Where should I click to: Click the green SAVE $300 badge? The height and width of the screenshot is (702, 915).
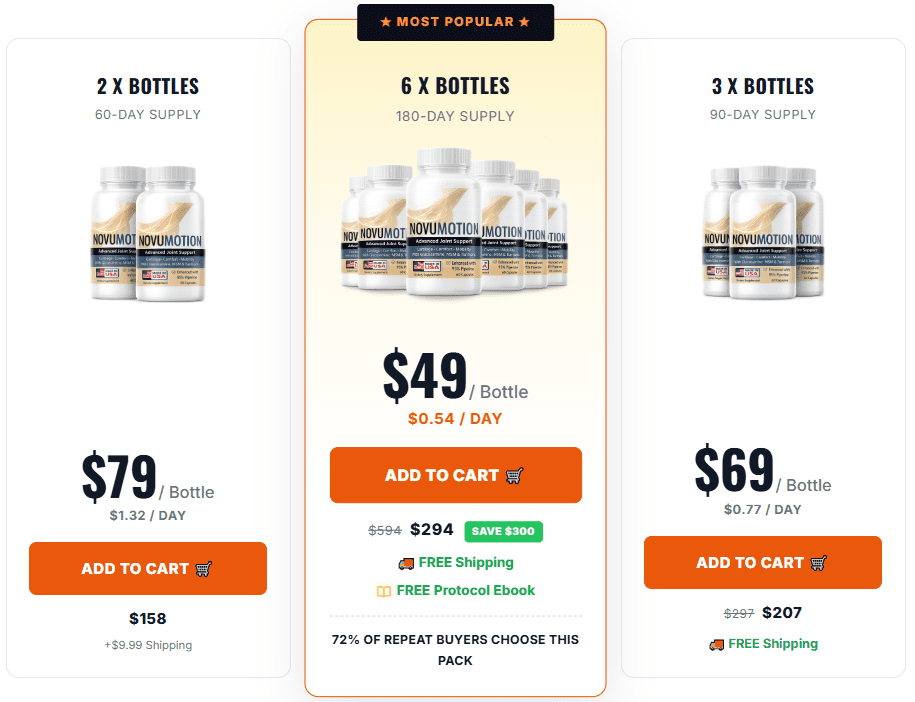tap(504, 531)
